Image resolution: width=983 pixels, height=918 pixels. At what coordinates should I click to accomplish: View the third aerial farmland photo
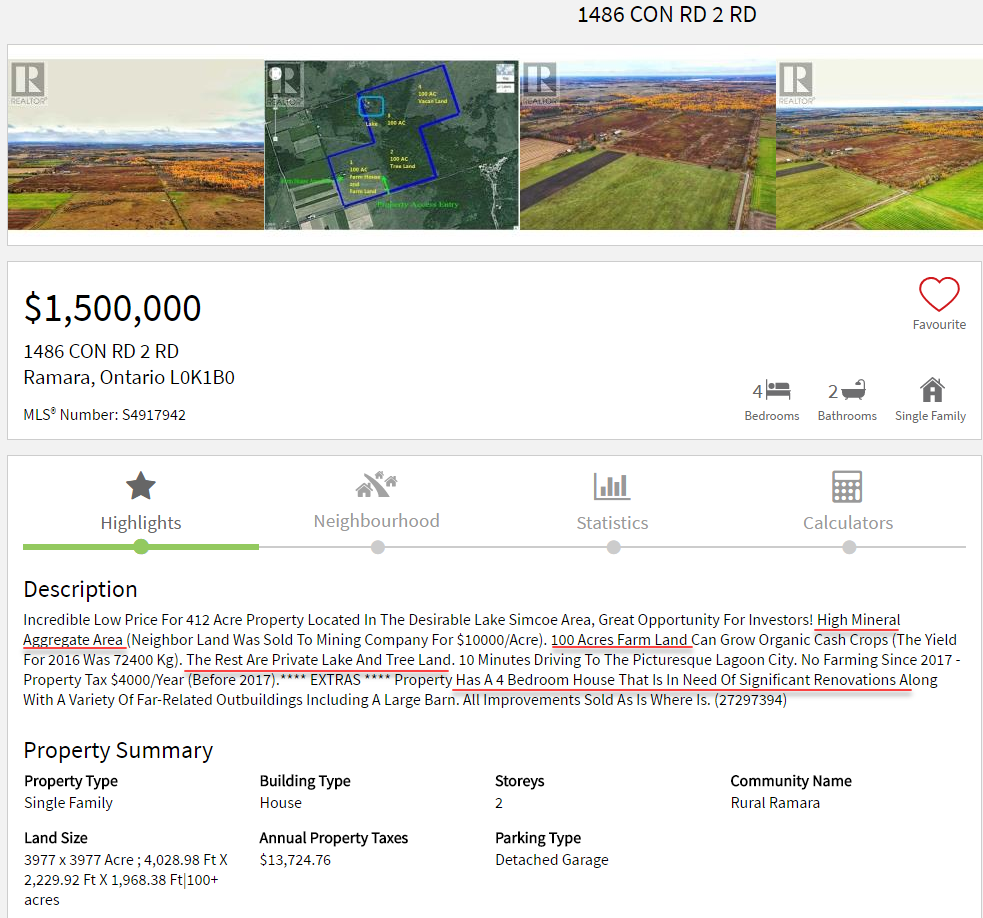tap(647, 145)
